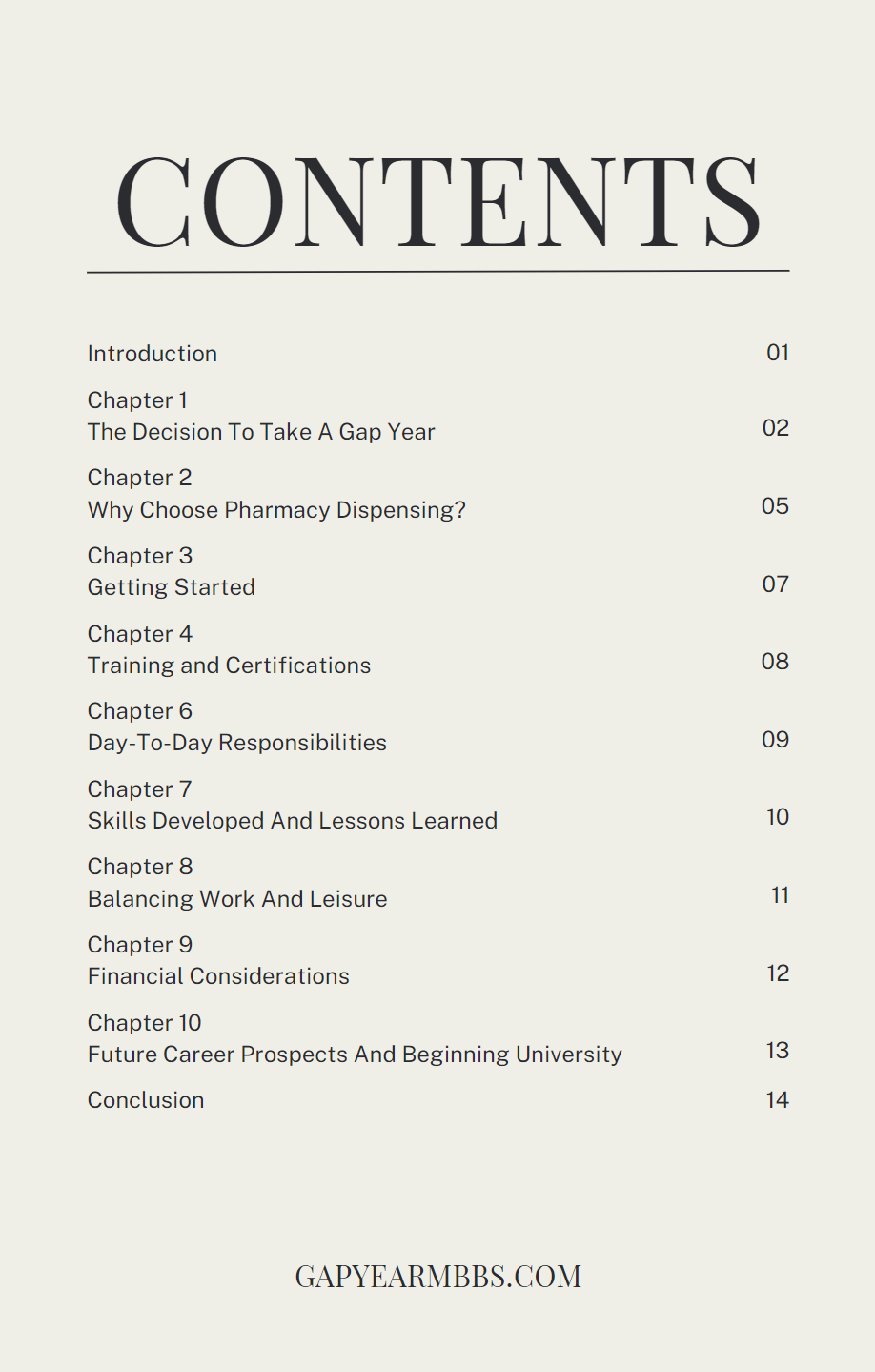The width and height of the screenshot is (875, 1372).
Task: Open "Balancing Work And Leisure" entry
Action: click(x=237, y=899)
